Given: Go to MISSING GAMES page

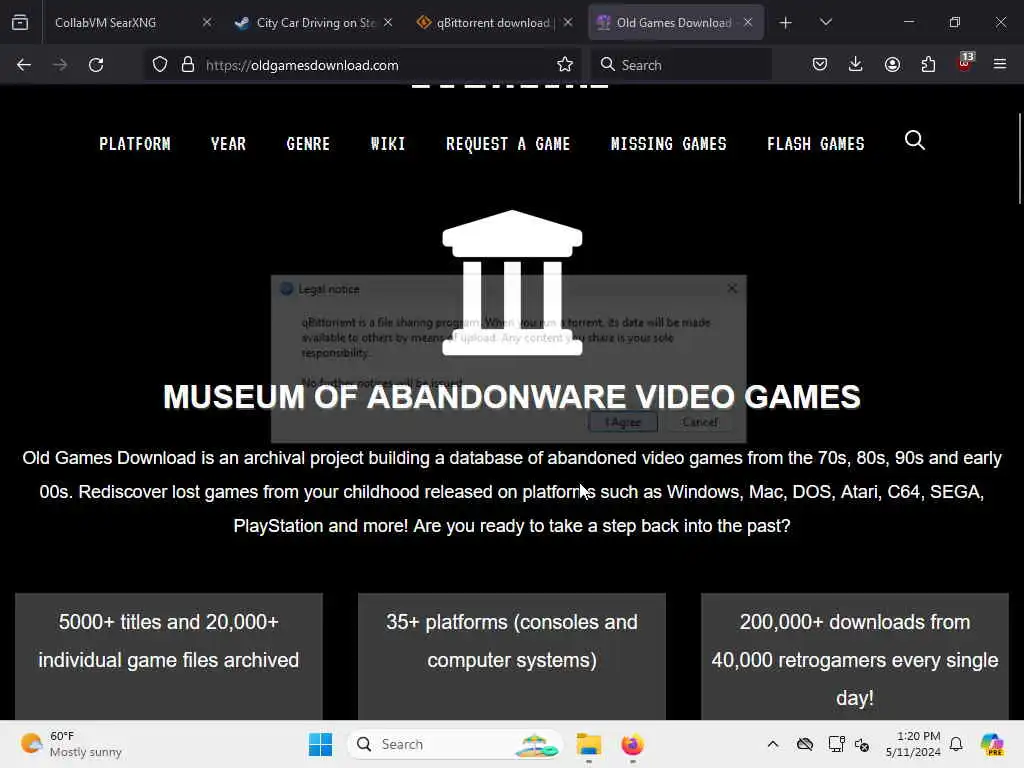Looking at the screenshot, I should point(669,144).
